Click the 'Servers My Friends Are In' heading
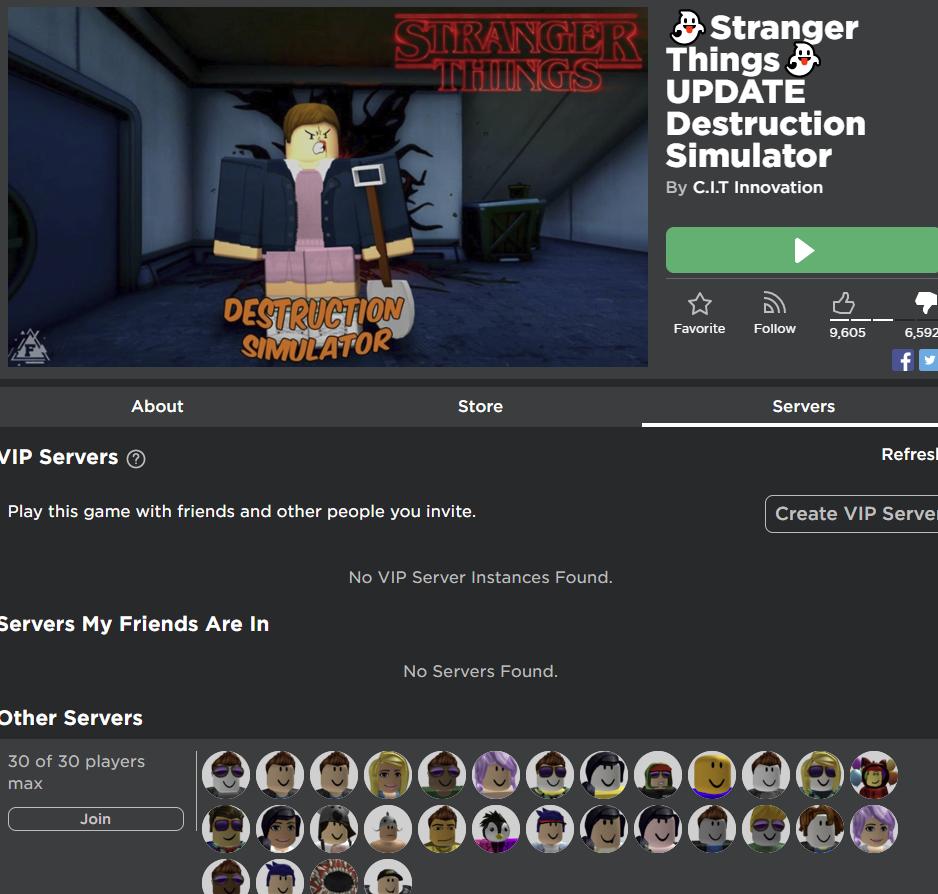938x894 pixels. pyautogui.click(x=134, y=624)
